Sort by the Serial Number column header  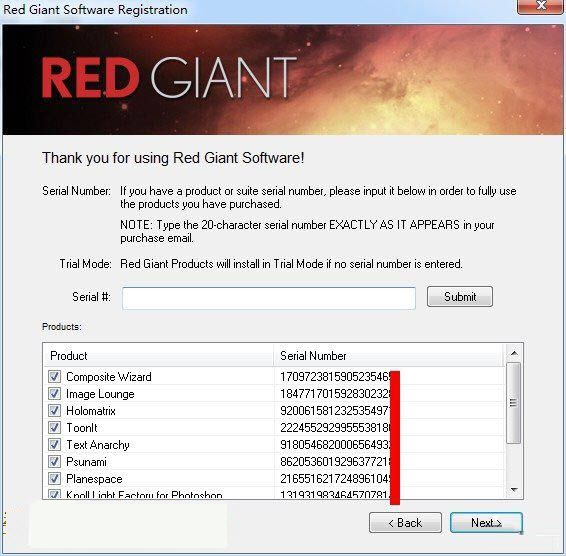tap(388, 356)
